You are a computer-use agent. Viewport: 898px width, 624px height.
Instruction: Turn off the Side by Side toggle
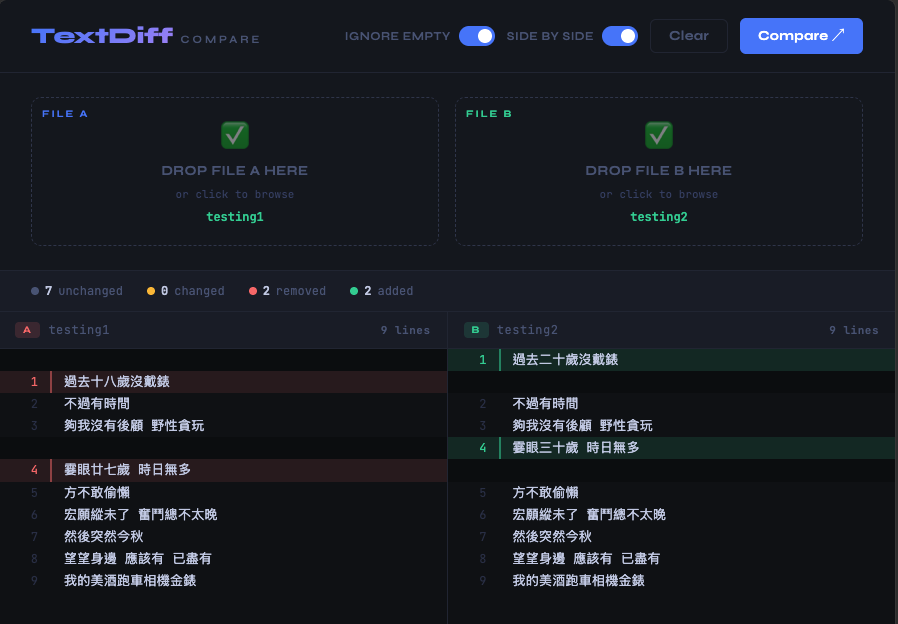[x=619, y=36]
